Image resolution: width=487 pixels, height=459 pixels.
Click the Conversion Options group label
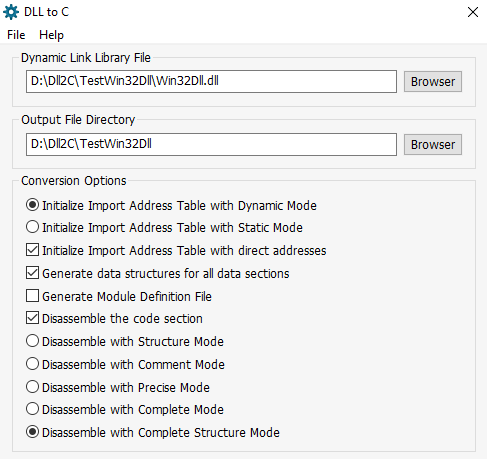(74, 181)
